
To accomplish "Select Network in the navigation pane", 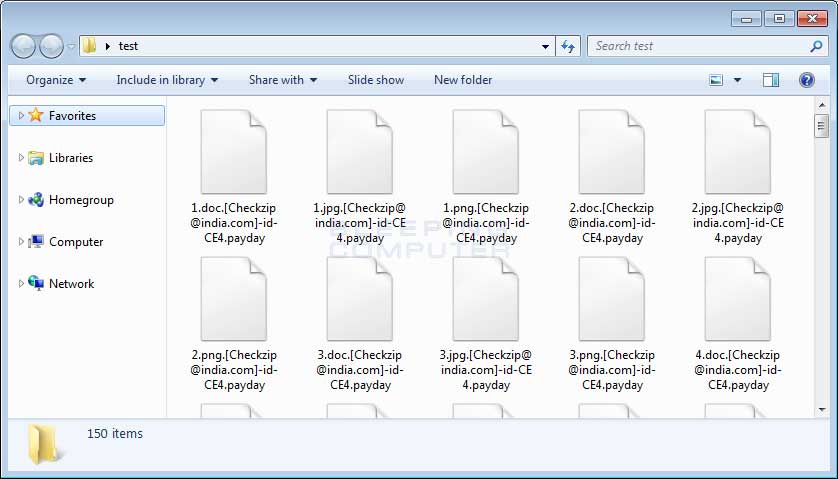I will click(x=72, y=284).
